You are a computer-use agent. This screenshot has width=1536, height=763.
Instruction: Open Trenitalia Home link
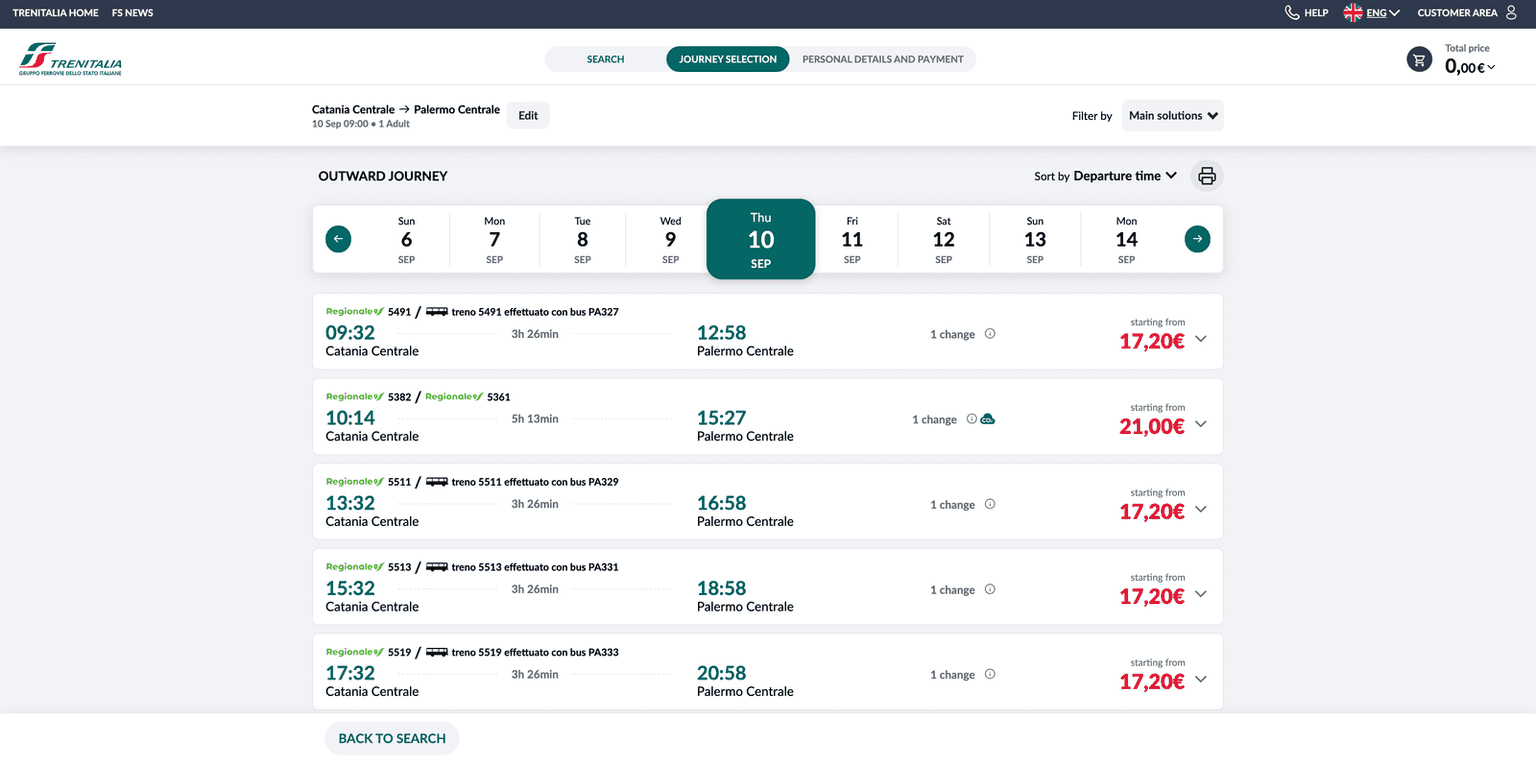click(56, 13)
